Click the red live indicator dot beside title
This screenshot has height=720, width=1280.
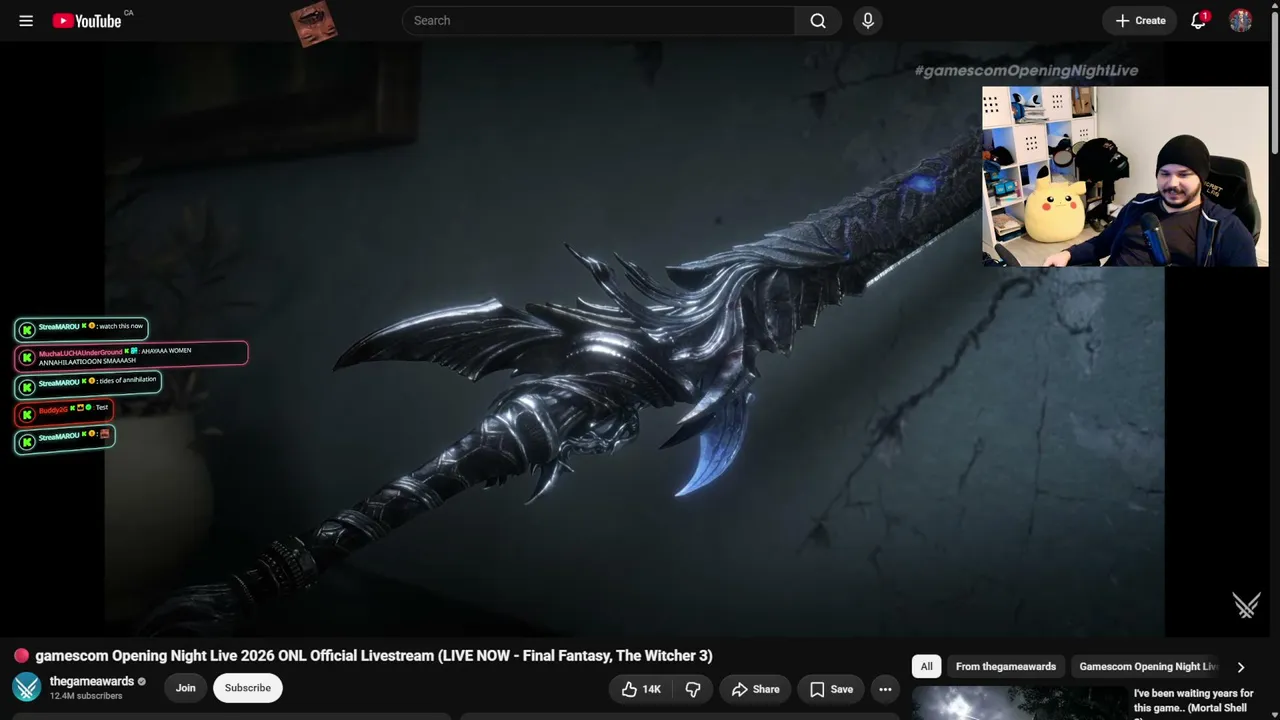click(21, 656)
